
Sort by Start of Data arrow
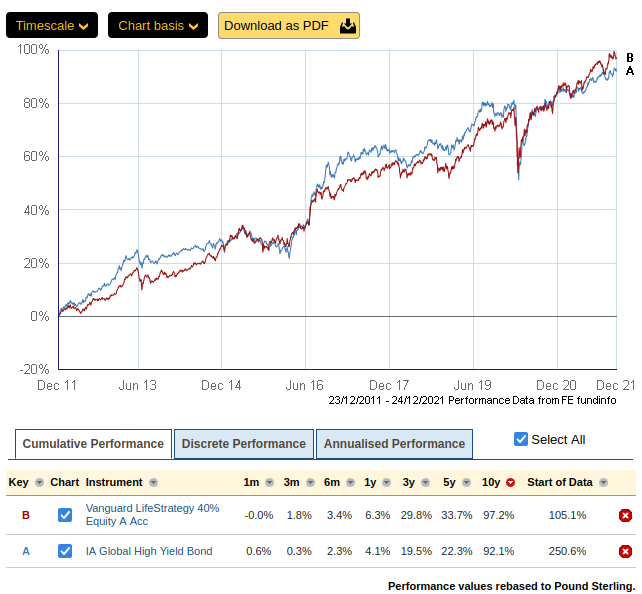(x=603, y=483)
